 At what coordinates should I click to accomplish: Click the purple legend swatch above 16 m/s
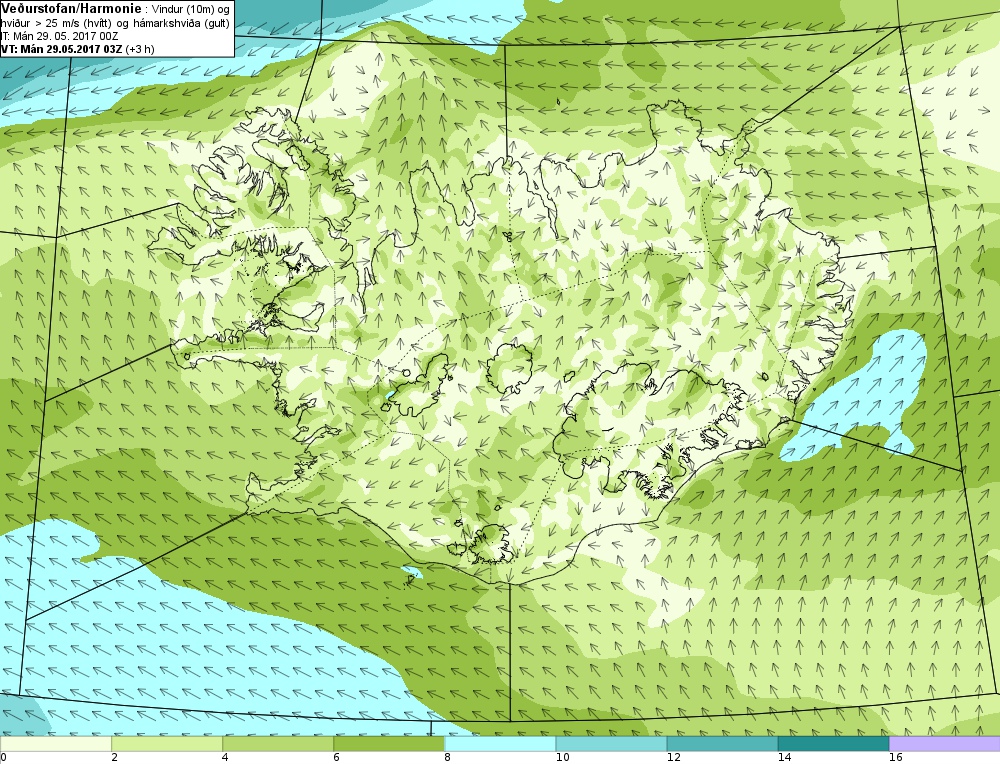[945, 744]
